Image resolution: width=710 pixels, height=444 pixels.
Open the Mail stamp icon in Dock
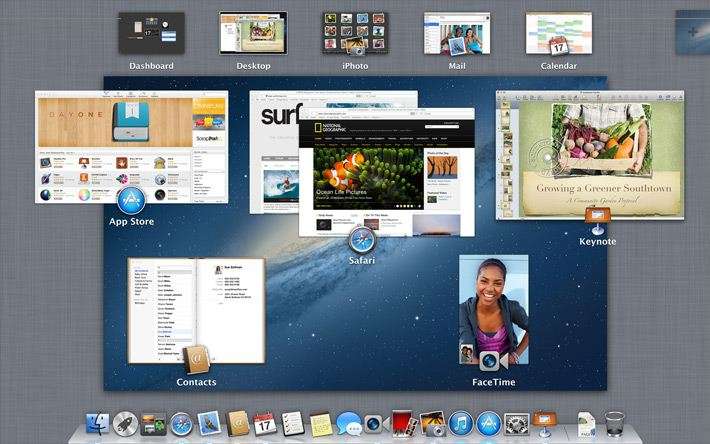[209, 423]
